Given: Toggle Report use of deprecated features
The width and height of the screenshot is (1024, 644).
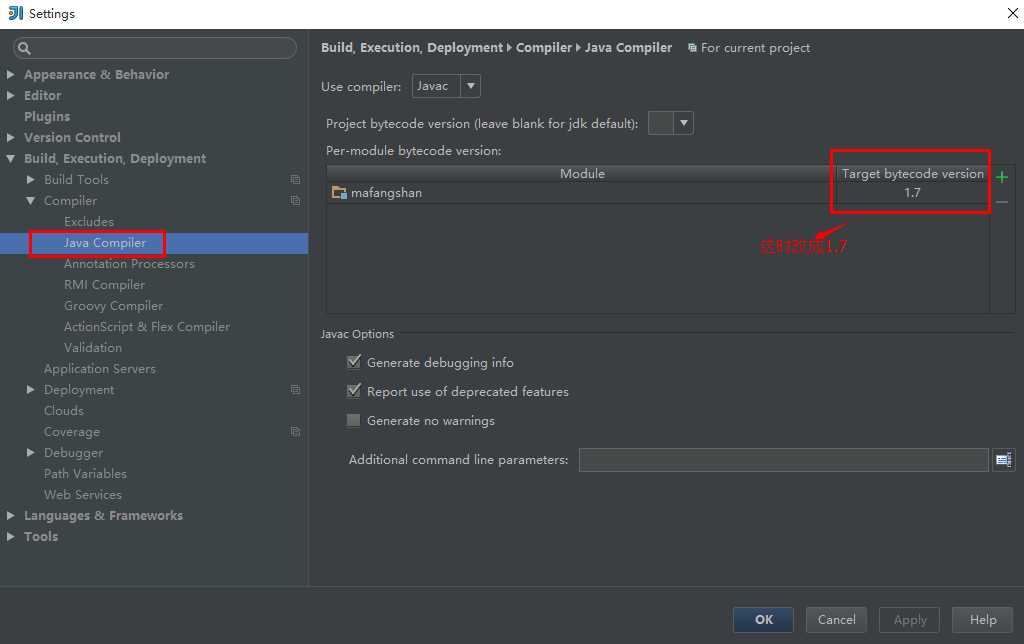Looking at the screenshot, I should (x=353, y=391).
